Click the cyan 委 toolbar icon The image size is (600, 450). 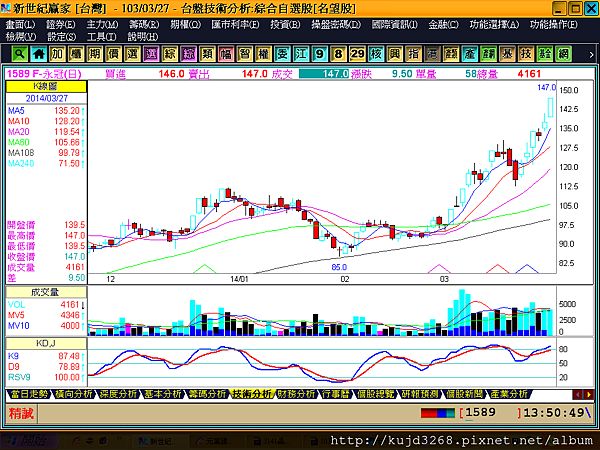coord(282,54)
